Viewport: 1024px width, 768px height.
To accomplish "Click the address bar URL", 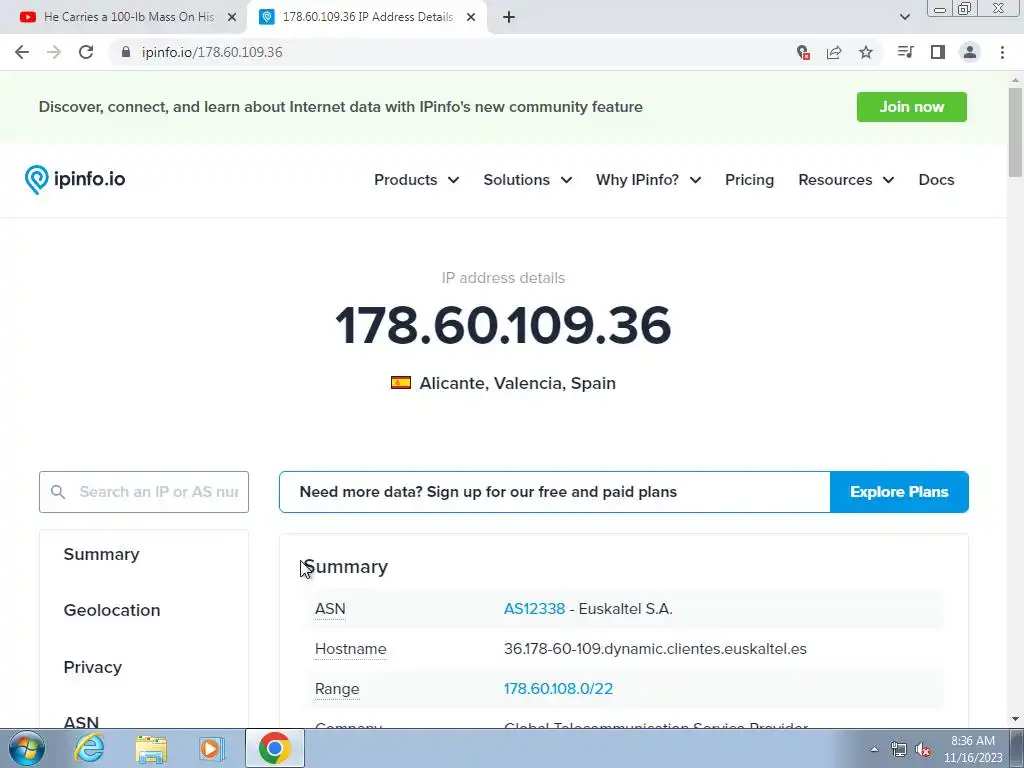I will pos(212,52).
